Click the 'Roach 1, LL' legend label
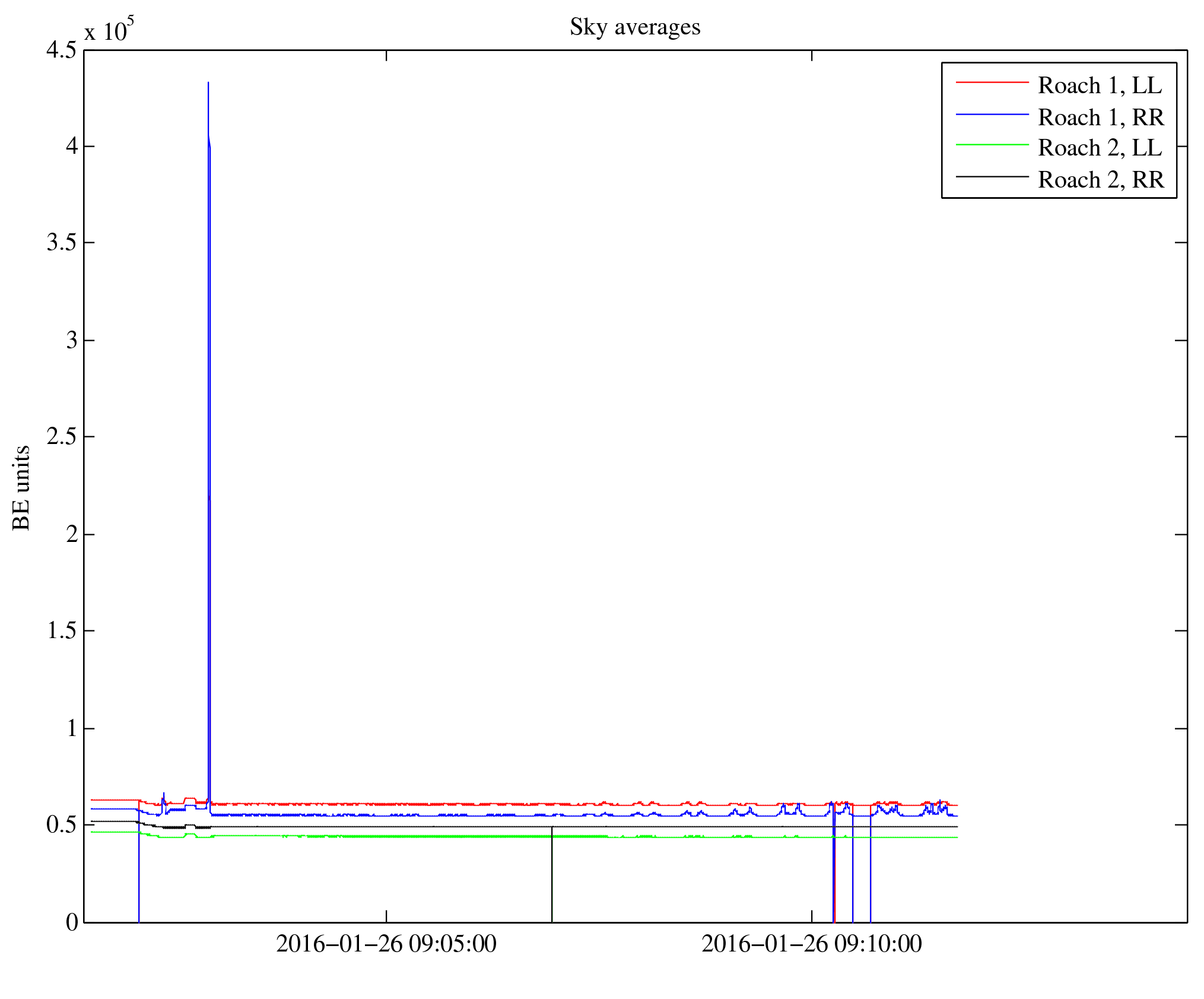Image resolution: width=1204 pixels, height=999 pixels. tap(1100, 85)
